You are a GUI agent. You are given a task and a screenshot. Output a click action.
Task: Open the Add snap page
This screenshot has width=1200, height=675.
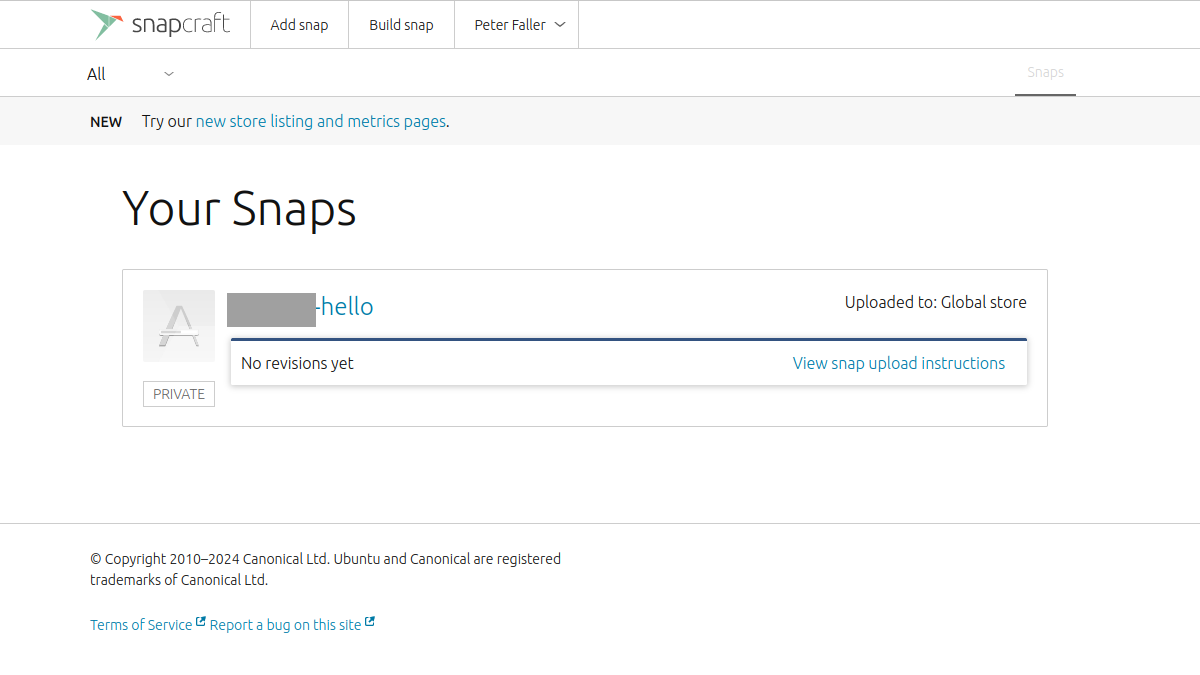pos(299,25)
